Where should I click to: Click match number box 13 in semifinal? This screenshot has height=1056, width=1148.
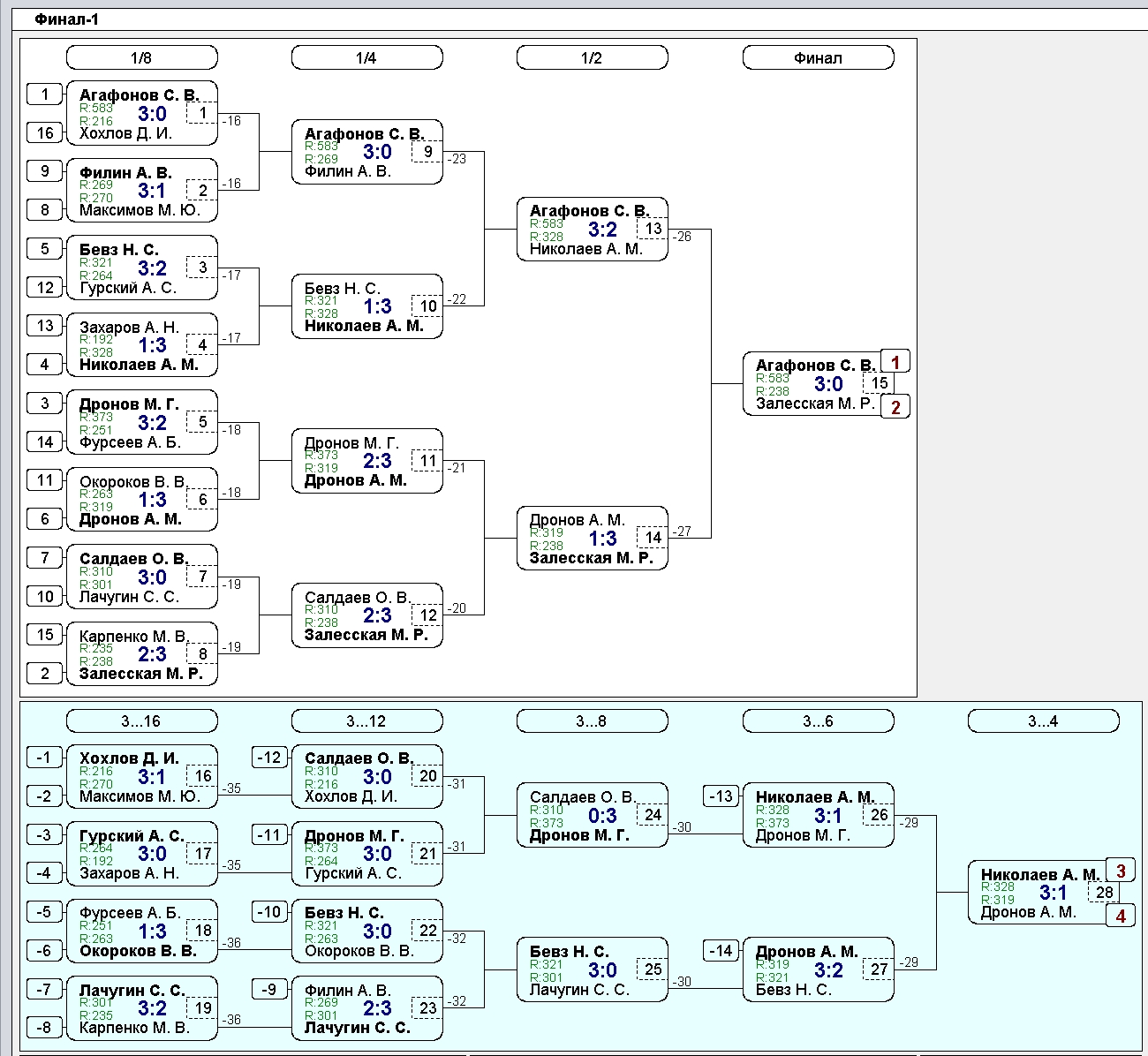click(653, 229)
